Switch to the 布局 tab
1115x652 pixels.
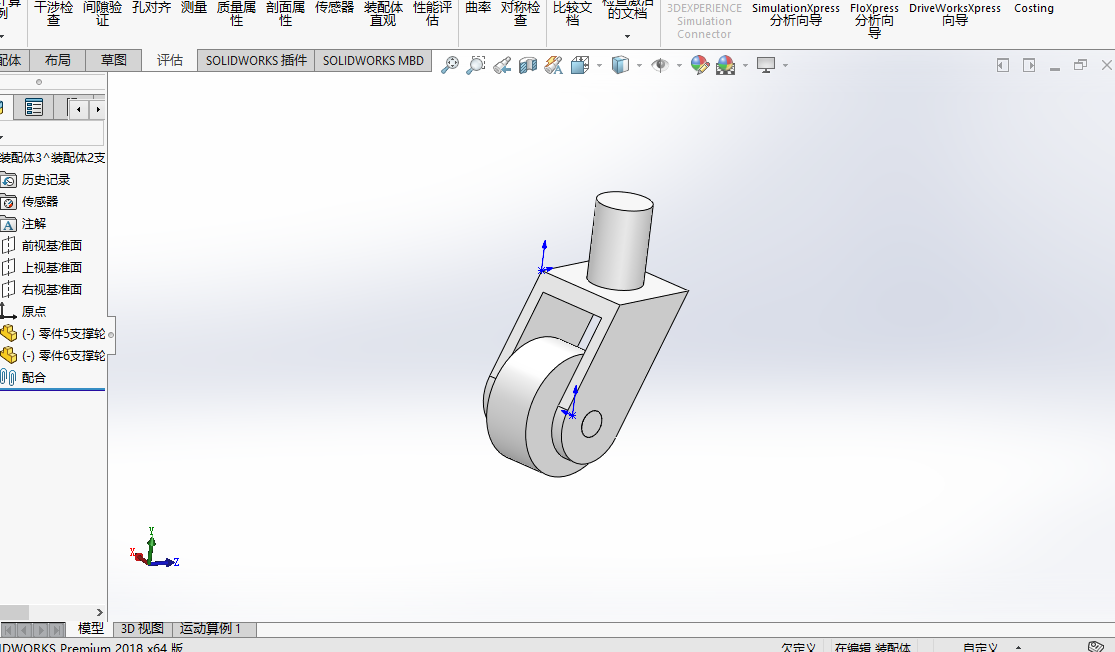(58, 60)
